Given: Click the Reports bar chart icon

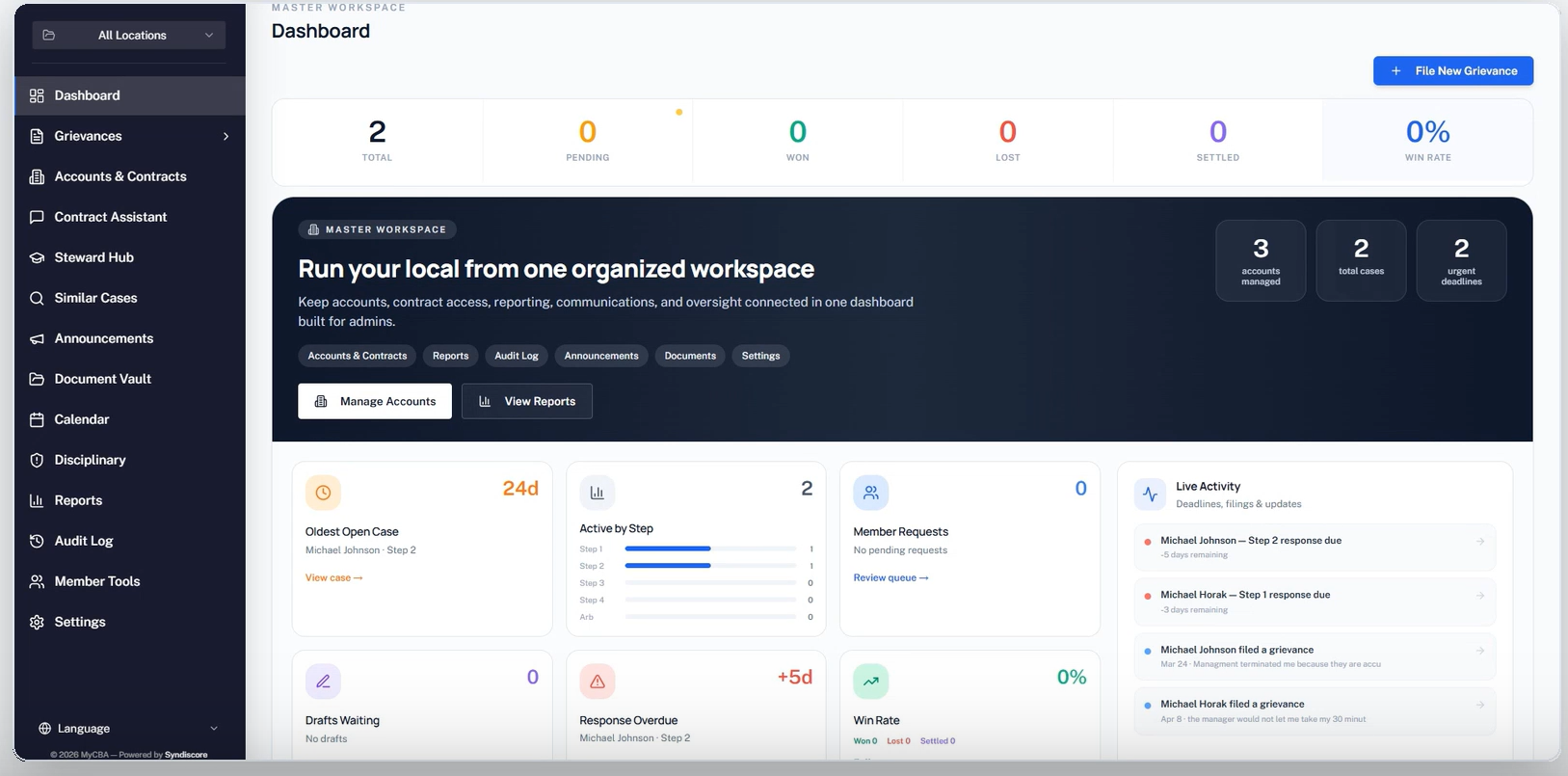Looking at the screenshot, I should tap(37, 500).
